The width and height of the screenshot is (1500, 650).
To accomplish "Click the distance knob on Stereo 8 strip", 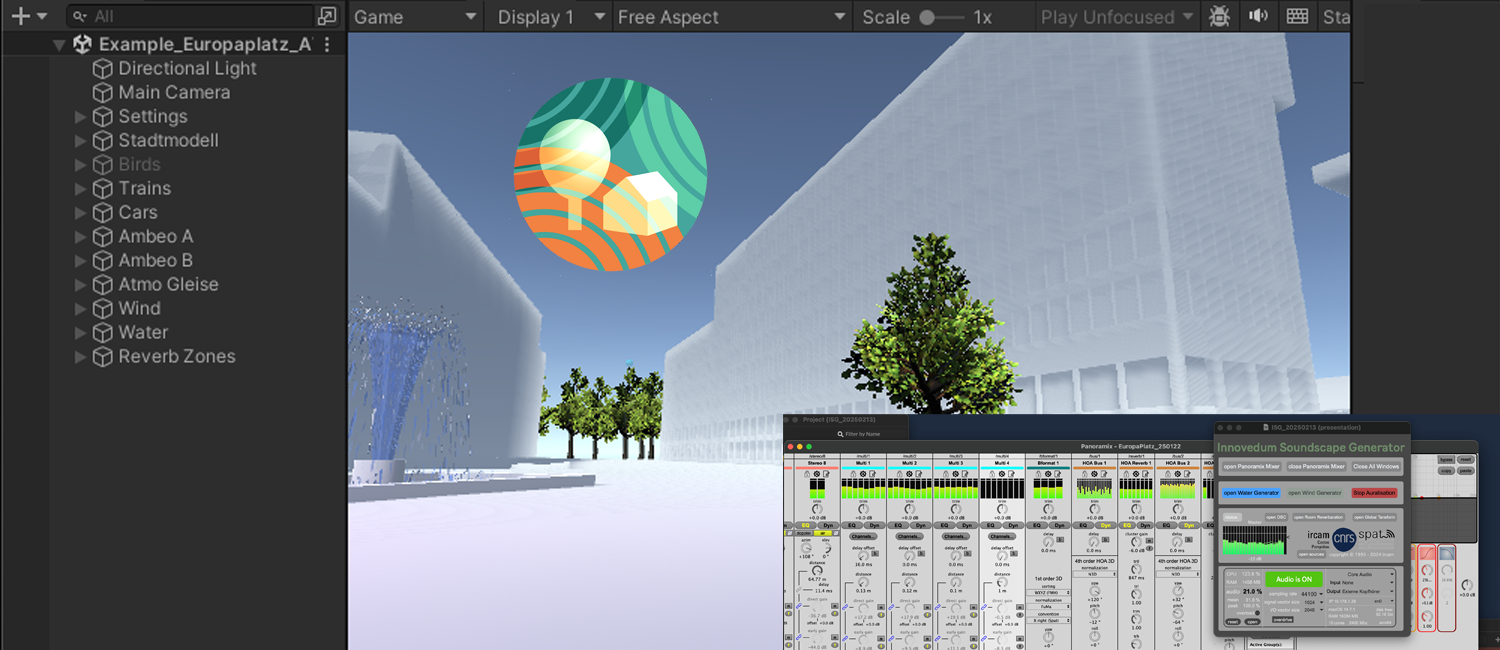I will click(817, 570).
